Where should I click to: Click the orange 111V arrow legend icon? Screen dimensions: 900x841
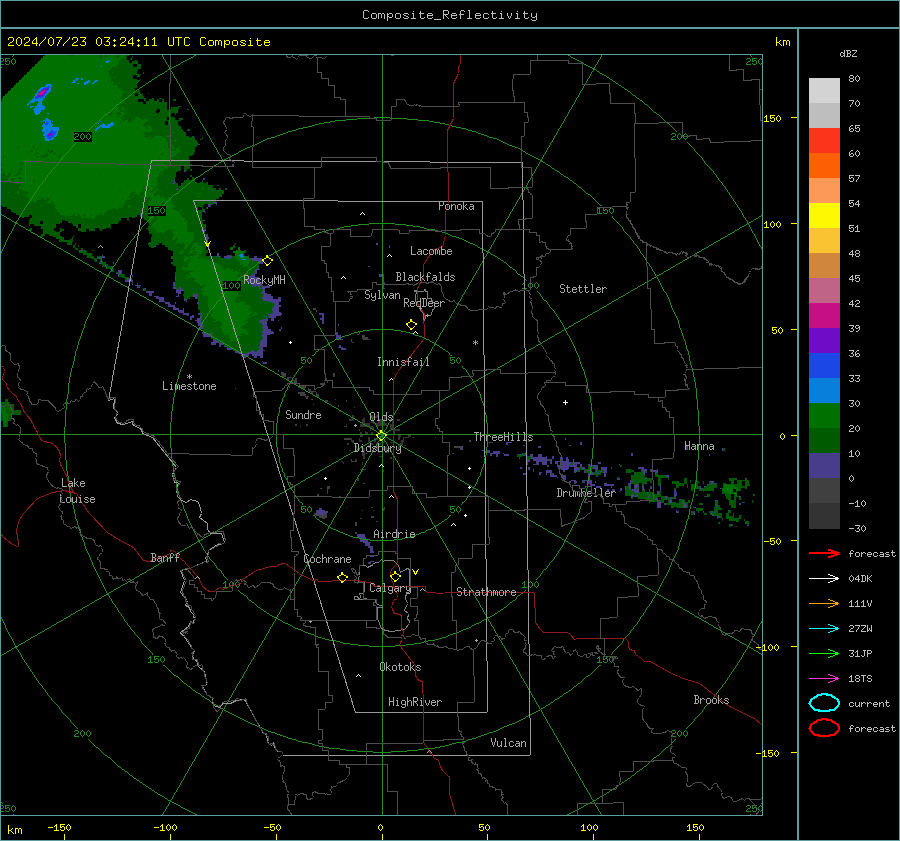click(824, 603)
